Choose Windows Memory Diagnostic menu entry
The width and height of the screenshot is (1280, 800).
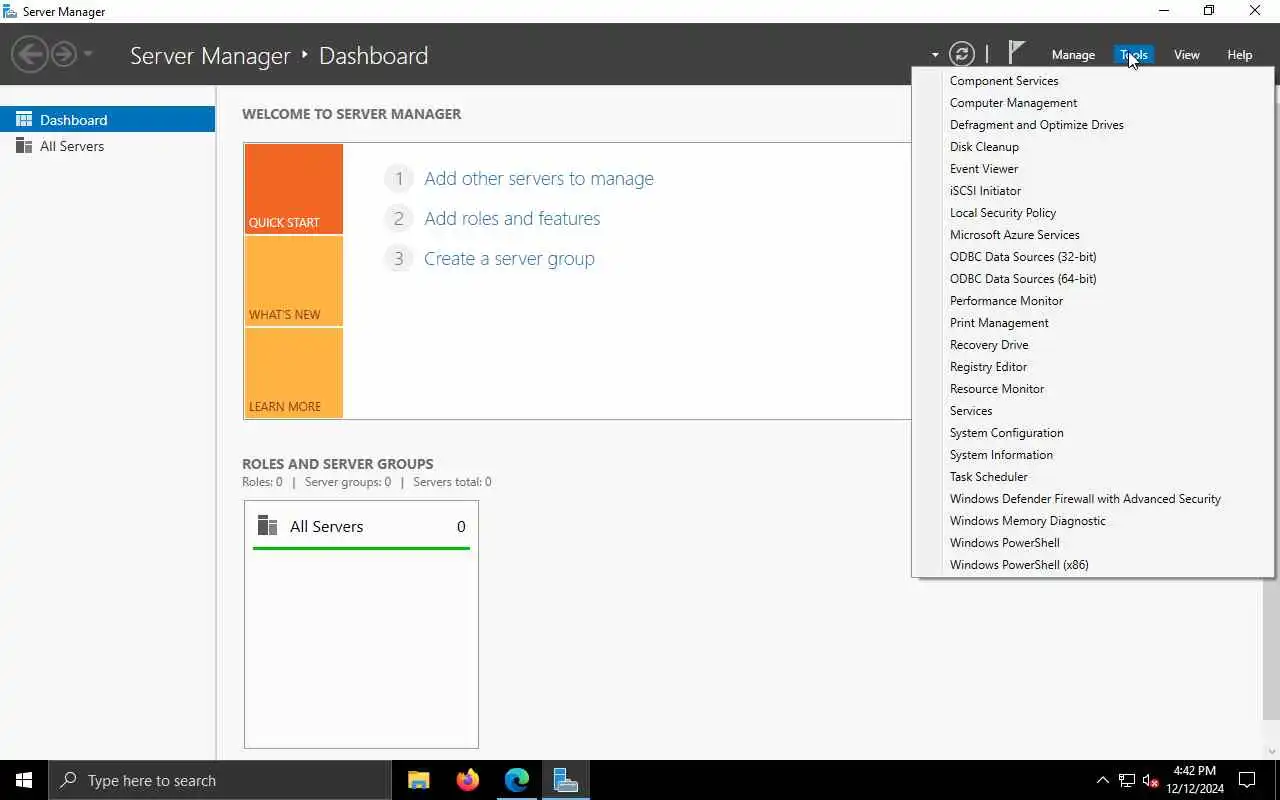tap(1093, 521)
